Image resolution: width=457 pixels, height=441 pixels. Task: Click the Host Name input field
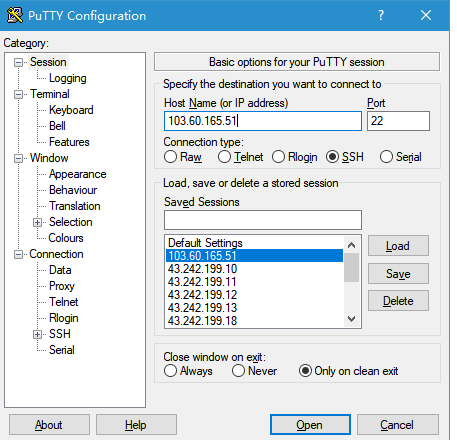(263, 121)
